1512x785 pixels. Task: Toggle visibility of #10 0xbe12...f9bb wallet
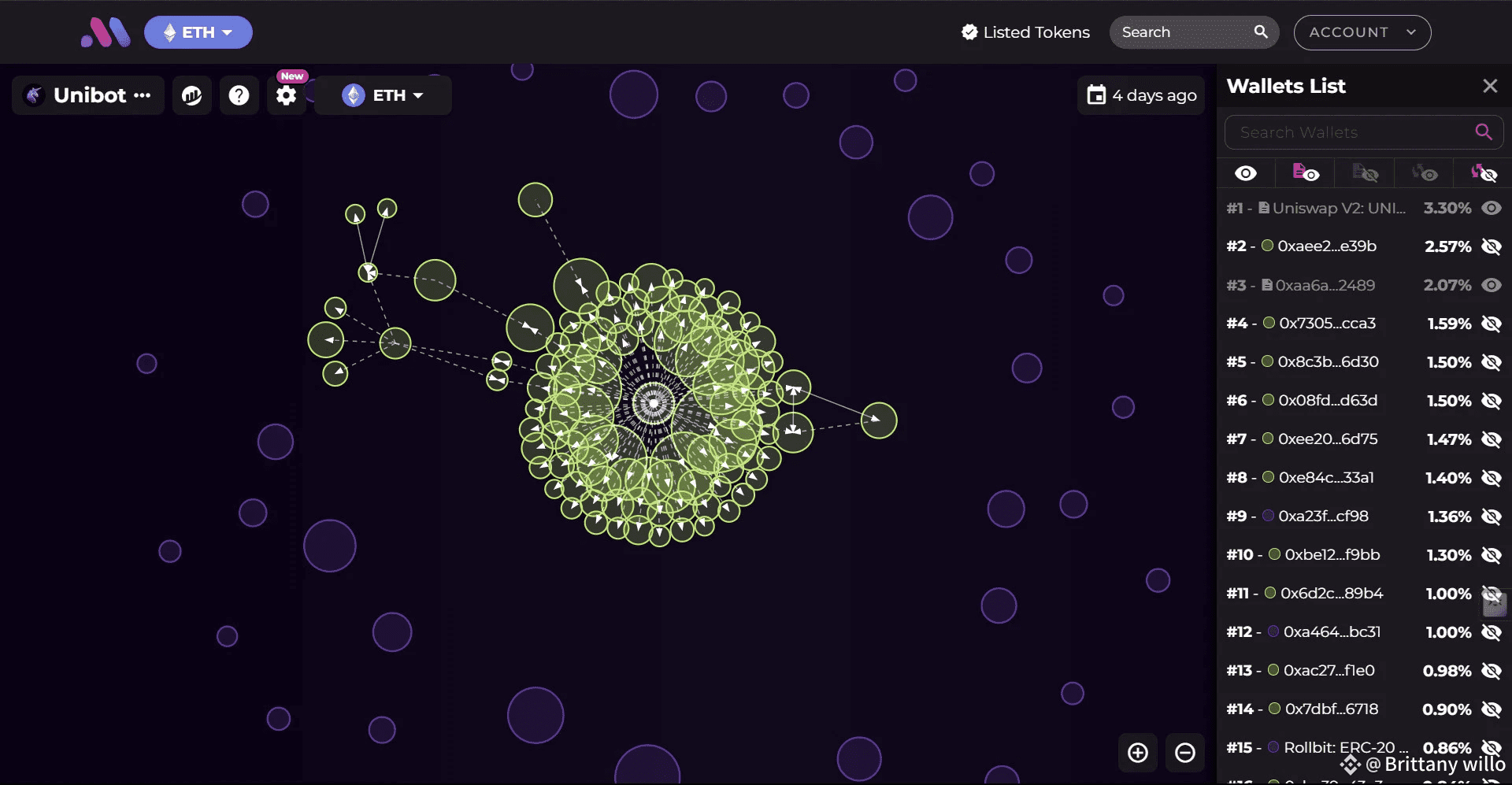(1492, 555)
